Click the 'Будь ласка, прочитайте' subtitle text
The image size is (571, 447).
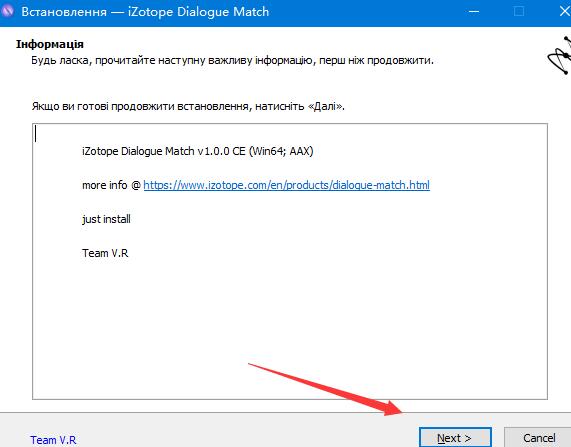(232, 60)
